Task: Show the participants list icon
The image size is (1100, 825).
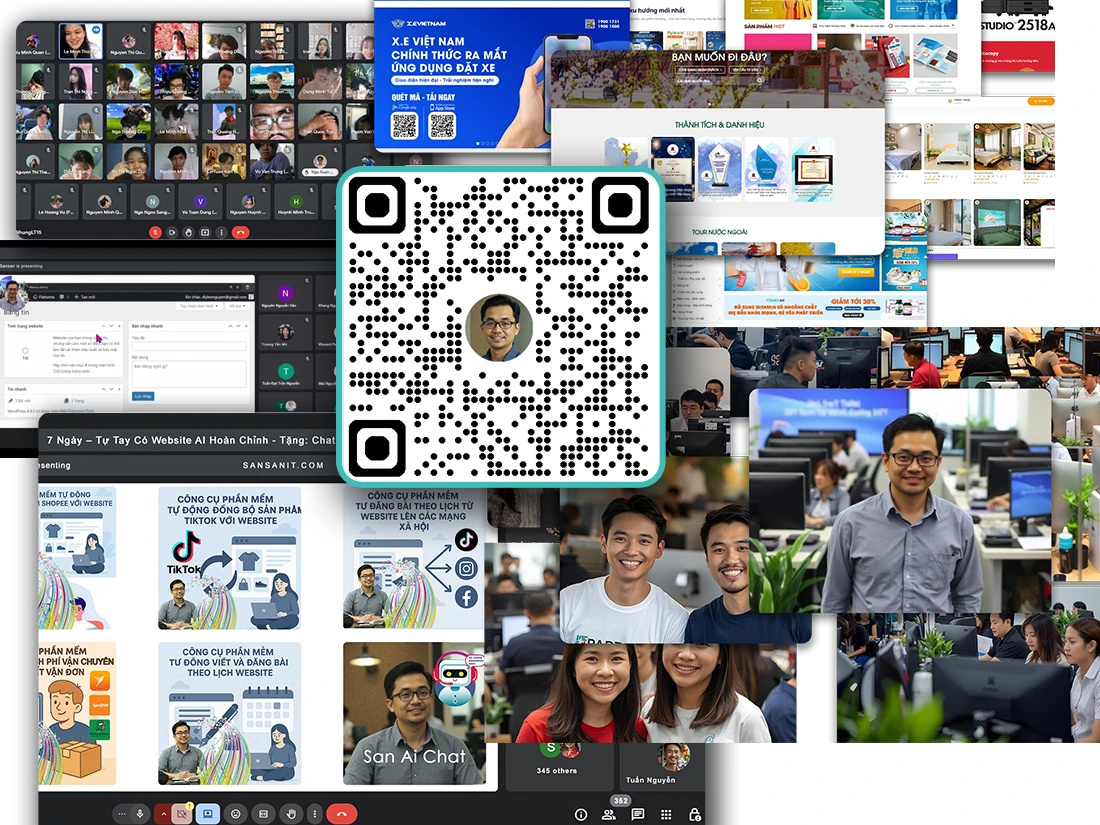Action: coord(609,813)
